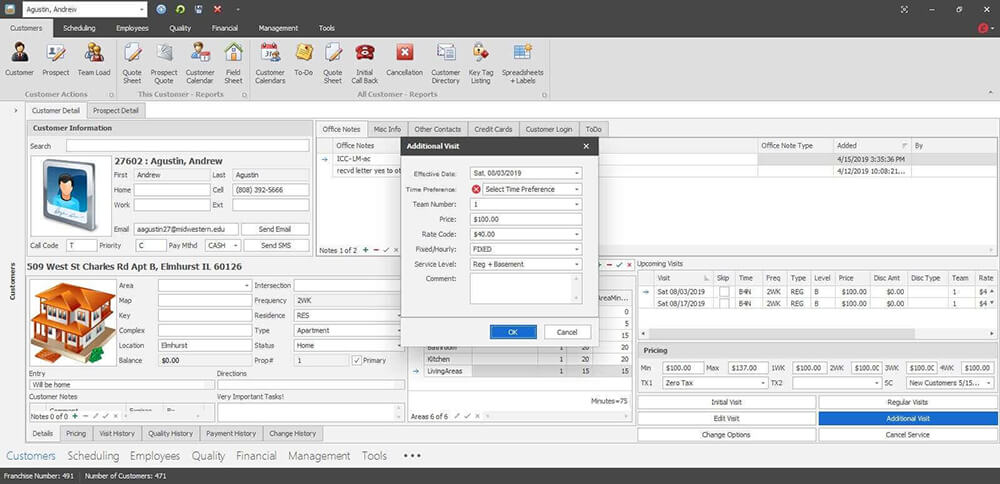This screenshot has height=484, width=1000.
Task: Click the customer Search field
Action: (187, 146)
